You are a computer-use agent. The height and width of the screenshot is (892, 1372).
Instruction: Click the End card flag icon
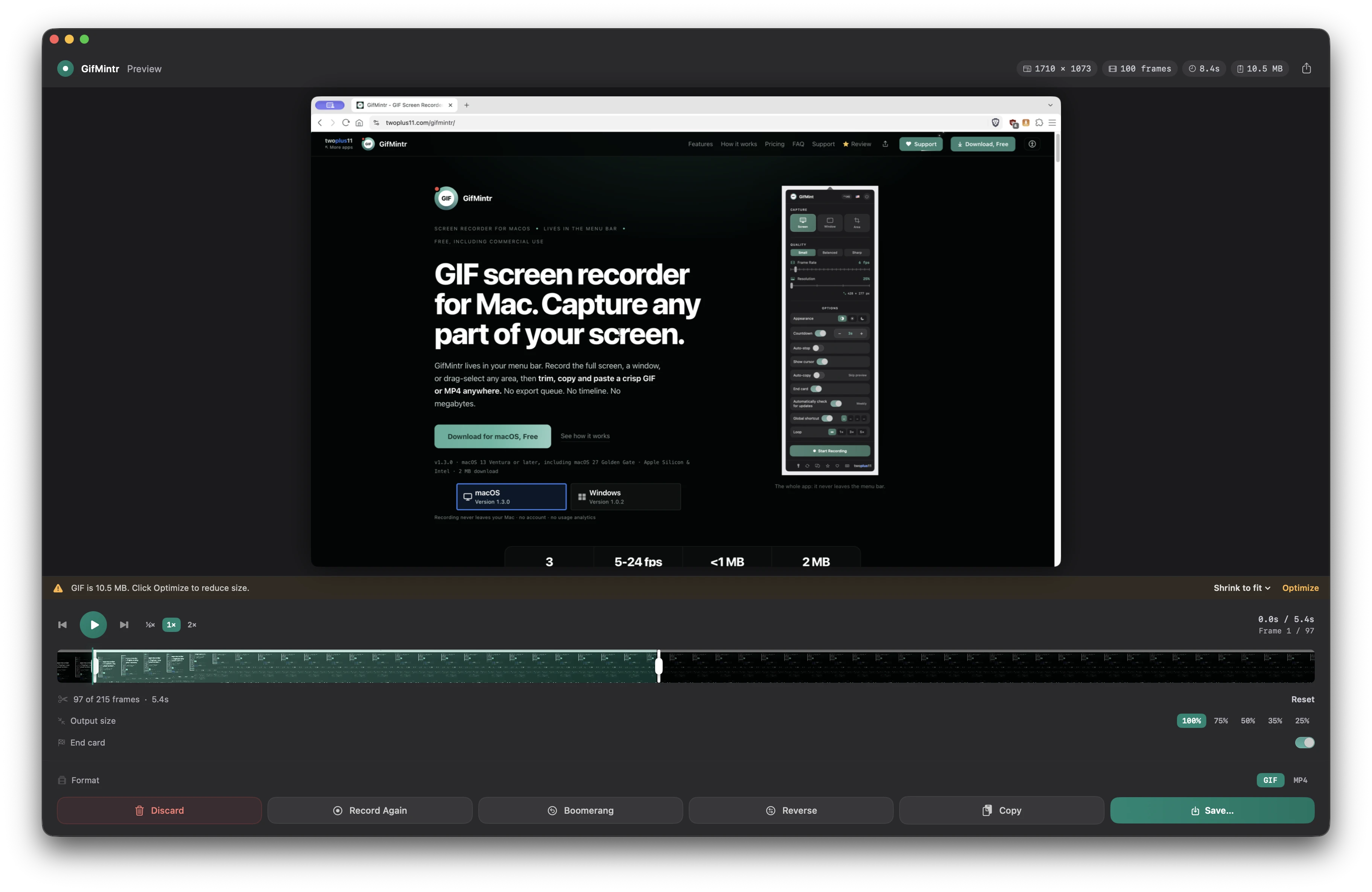point(62,742)
